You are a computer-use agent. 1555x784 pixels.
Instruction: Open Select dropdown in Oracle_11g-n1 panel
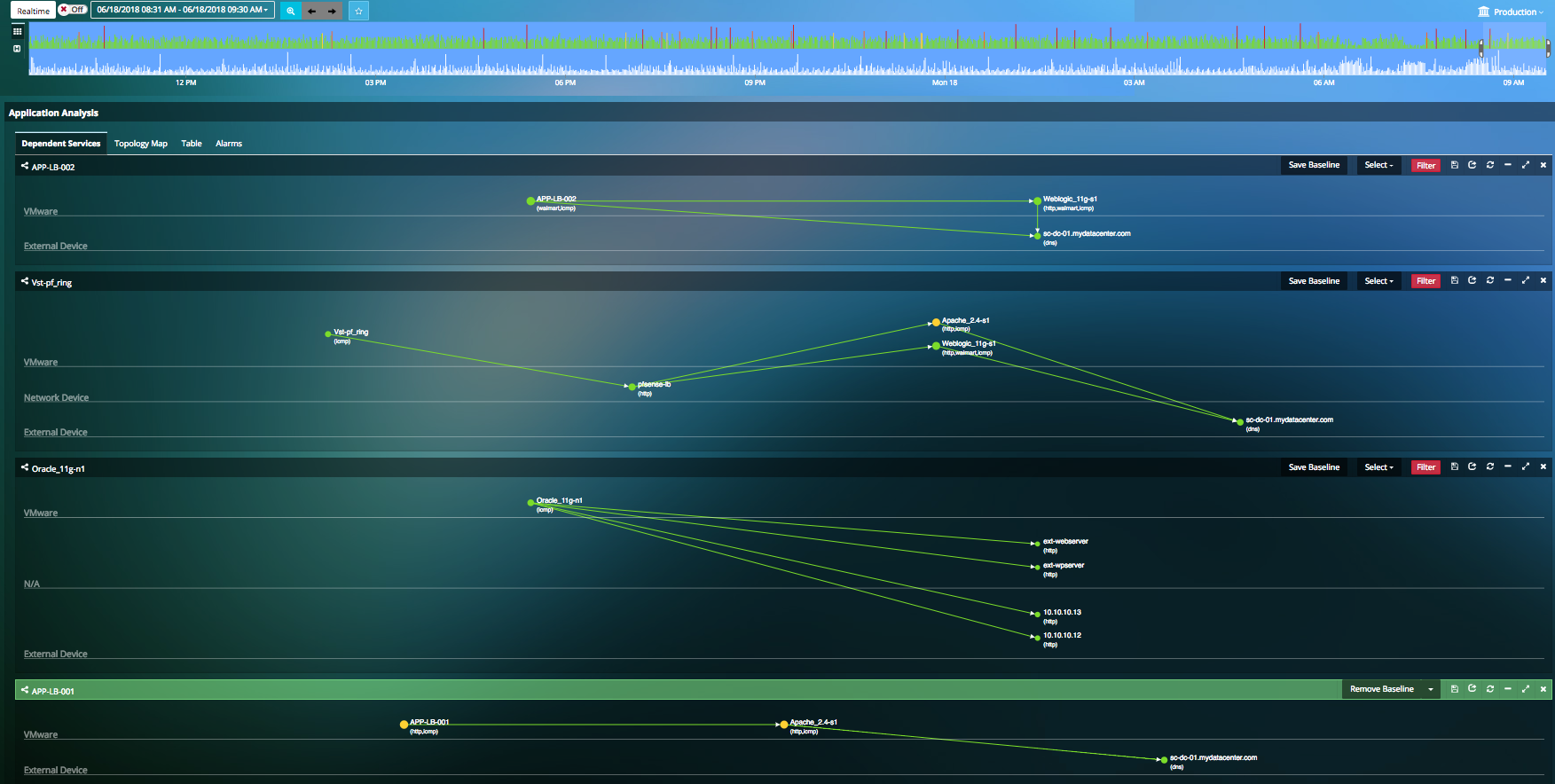pos(1378,467)
